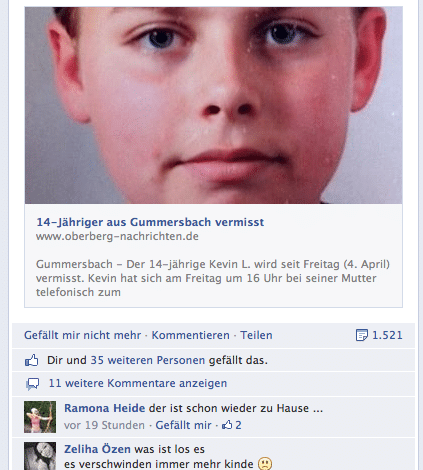
Task: Open Zeliha Özen's profile name link
Action: 97,449
